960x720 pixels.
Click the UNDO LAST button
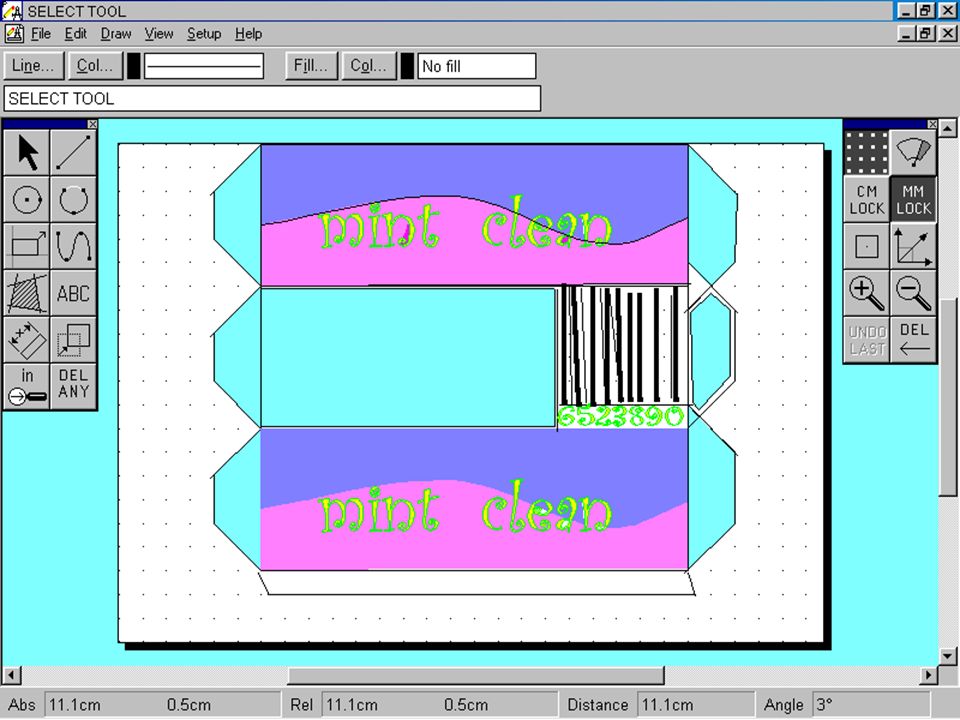pyautogui.click(x=866, y=339)
